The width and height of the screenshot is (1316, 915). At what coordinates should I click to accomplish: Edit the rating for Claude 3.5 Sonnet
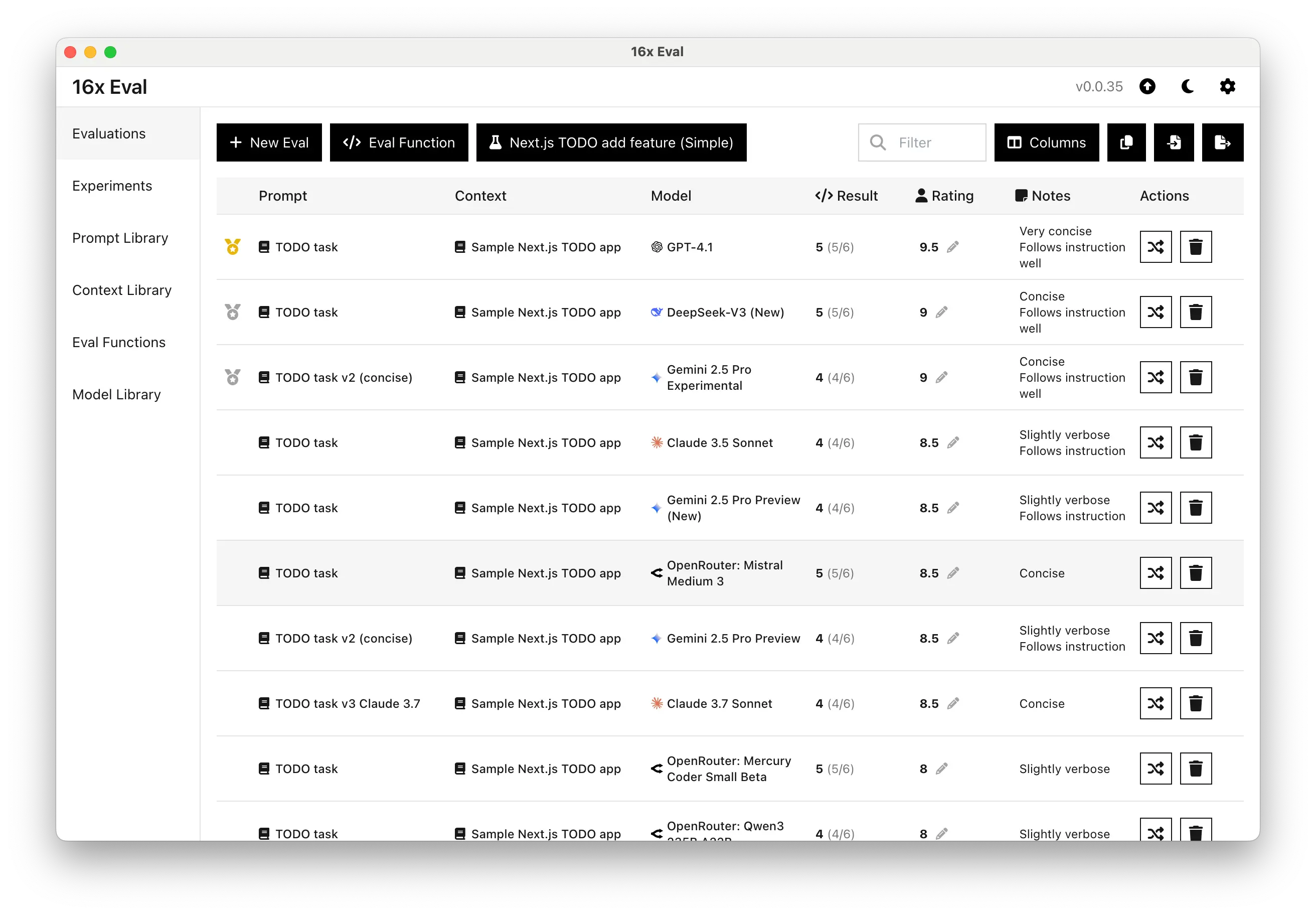952,442
